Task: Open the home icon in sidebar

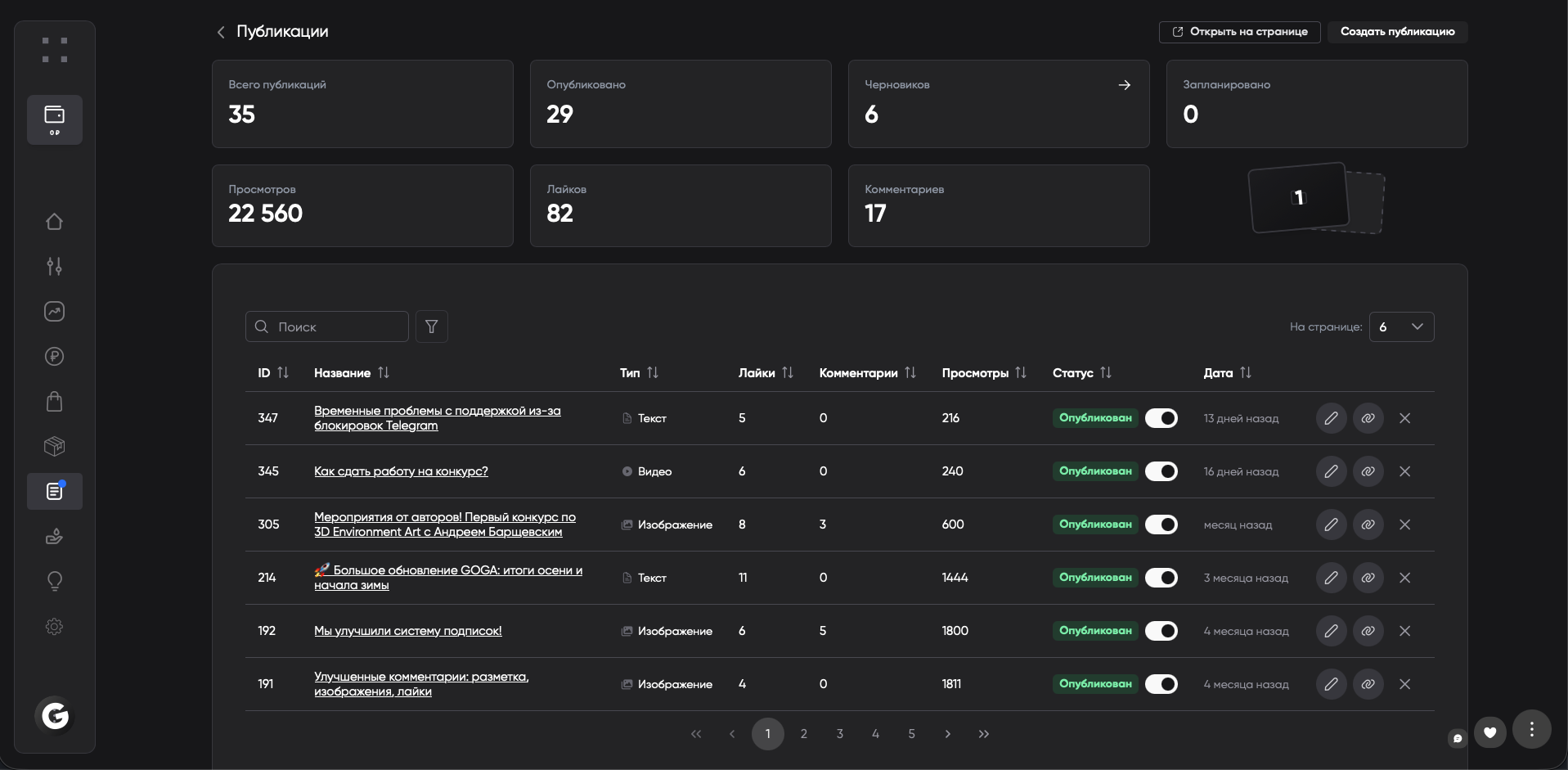Action: click(x=54, y=222)
